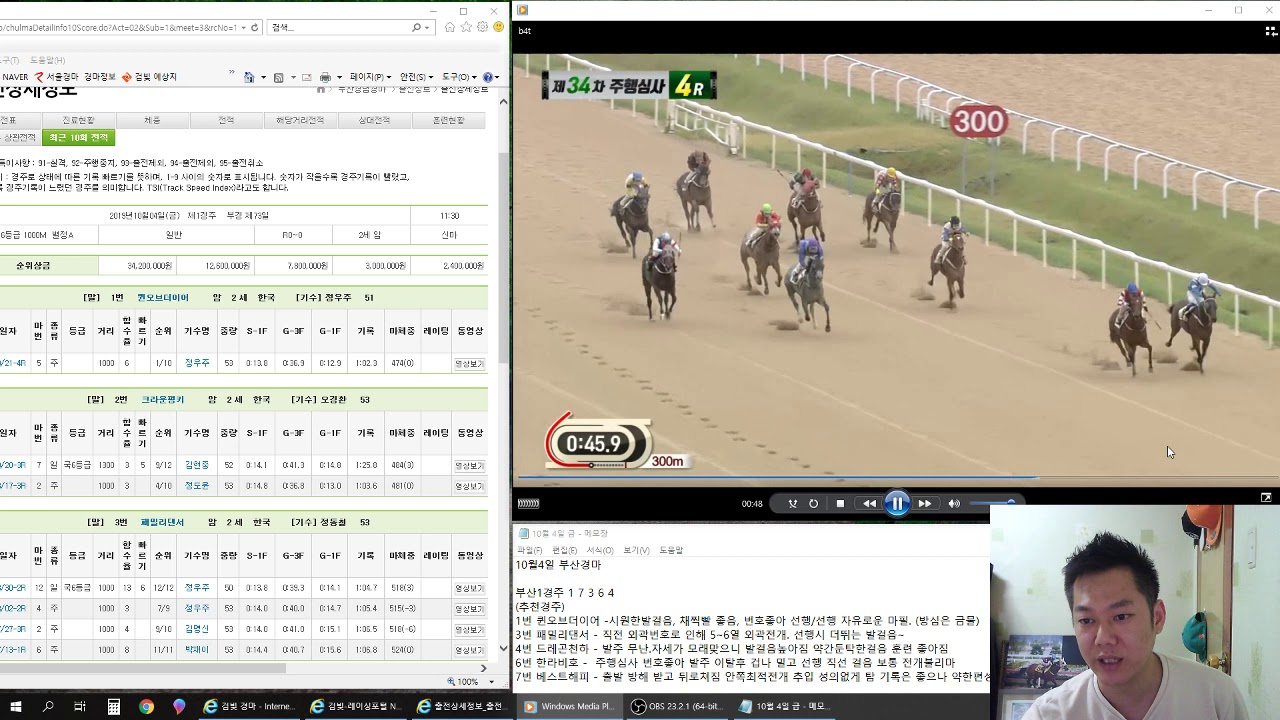The height and width of the screenshot is (720, 1280).
Task: Open IE help question mark icon
Action: (488, 77)
